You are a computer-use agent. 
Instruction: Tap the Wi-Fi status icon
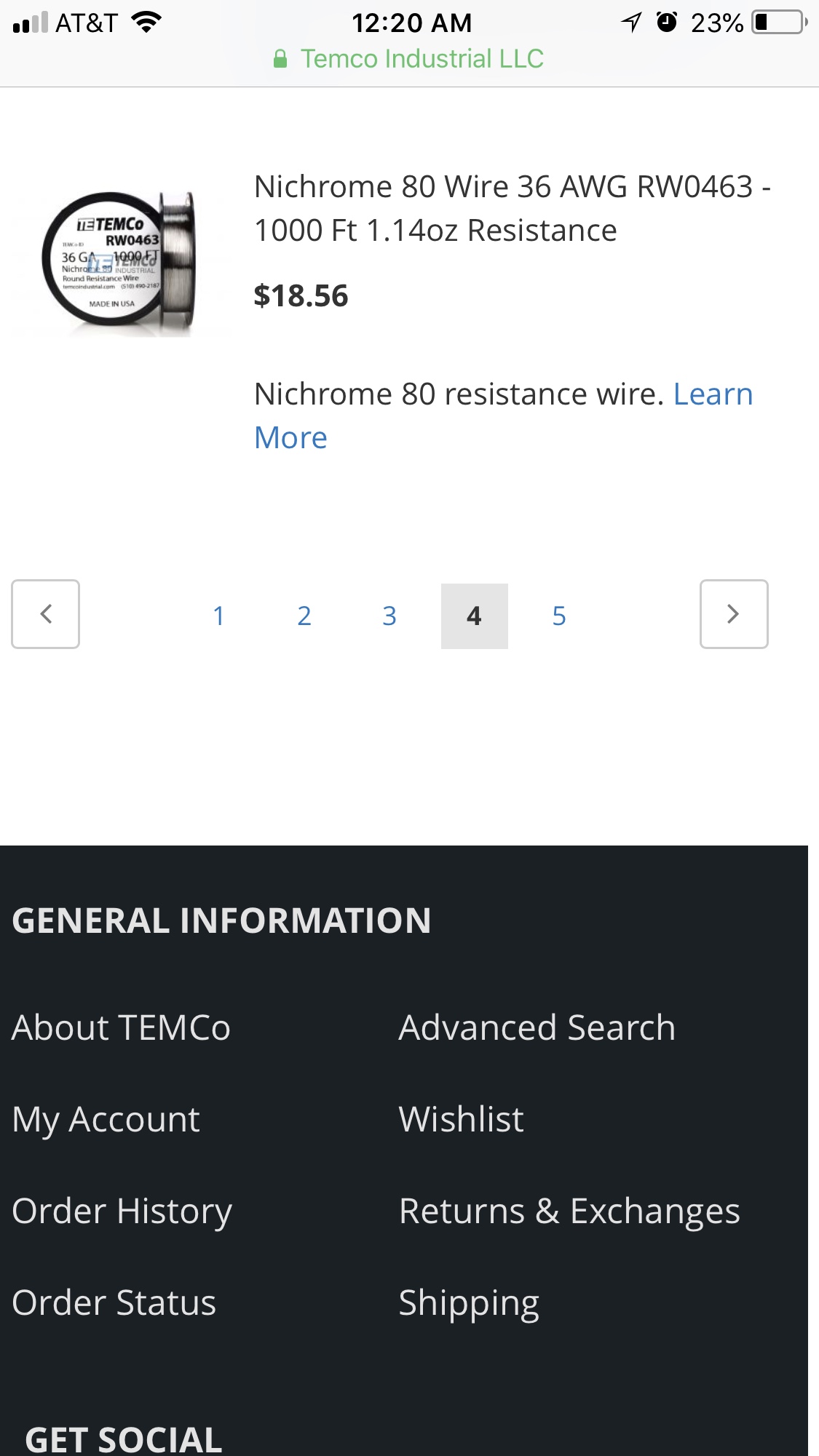coord(146,23)
